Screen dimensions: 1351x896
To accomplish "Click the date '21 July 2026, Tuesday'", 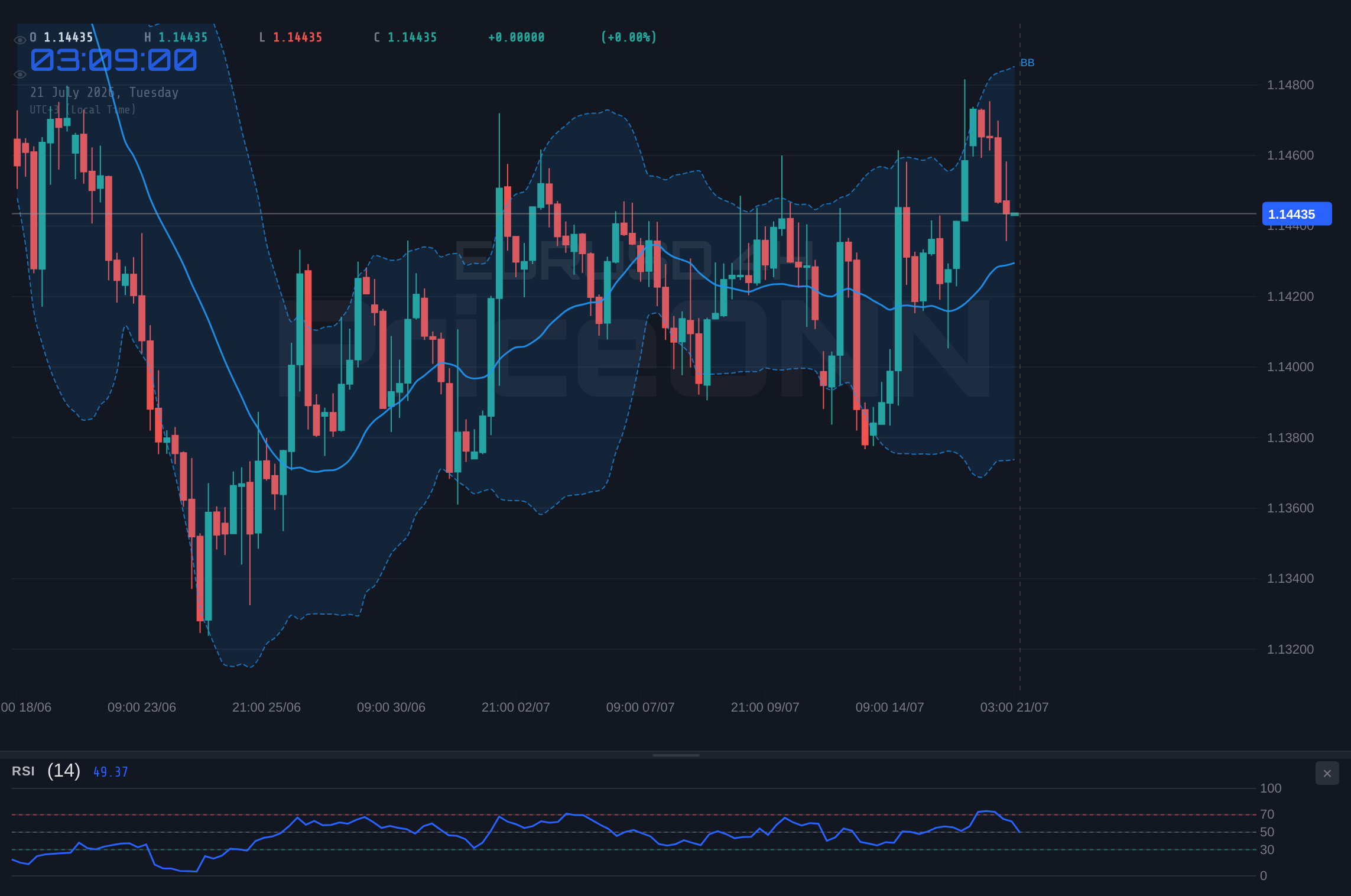I will click(x=104, y=92).
